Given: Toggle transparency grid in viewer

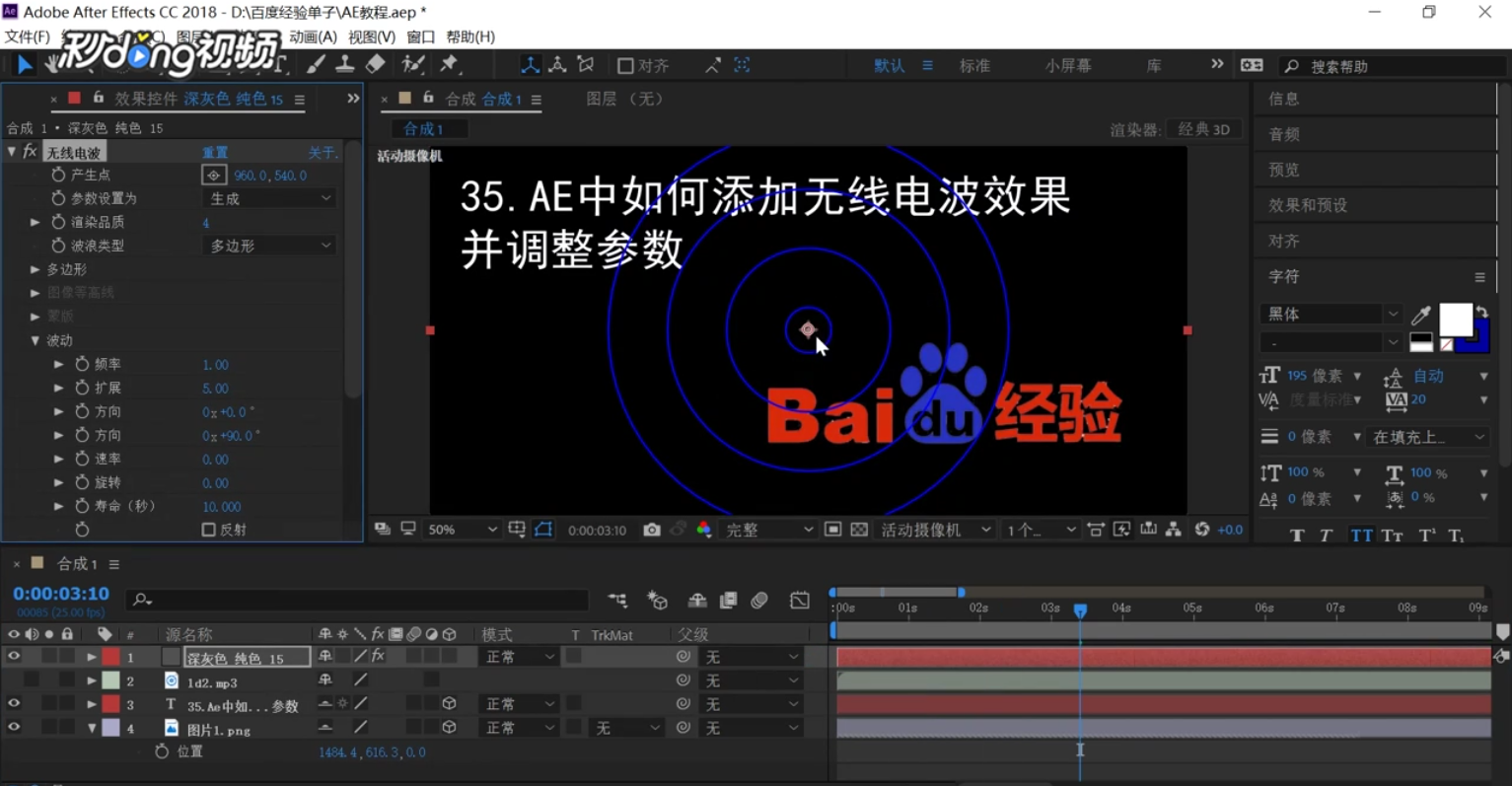Looking at the screenshot, I should (x=859, y=530).
